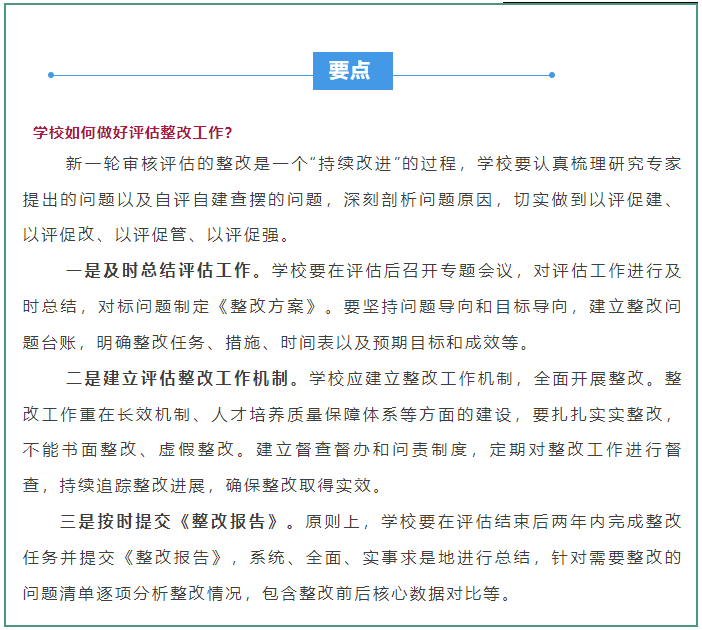Screen dimensions: 702x630
Task: Click the blue 要点 badge
Action: pyautogui.click(x=352, y=72)
